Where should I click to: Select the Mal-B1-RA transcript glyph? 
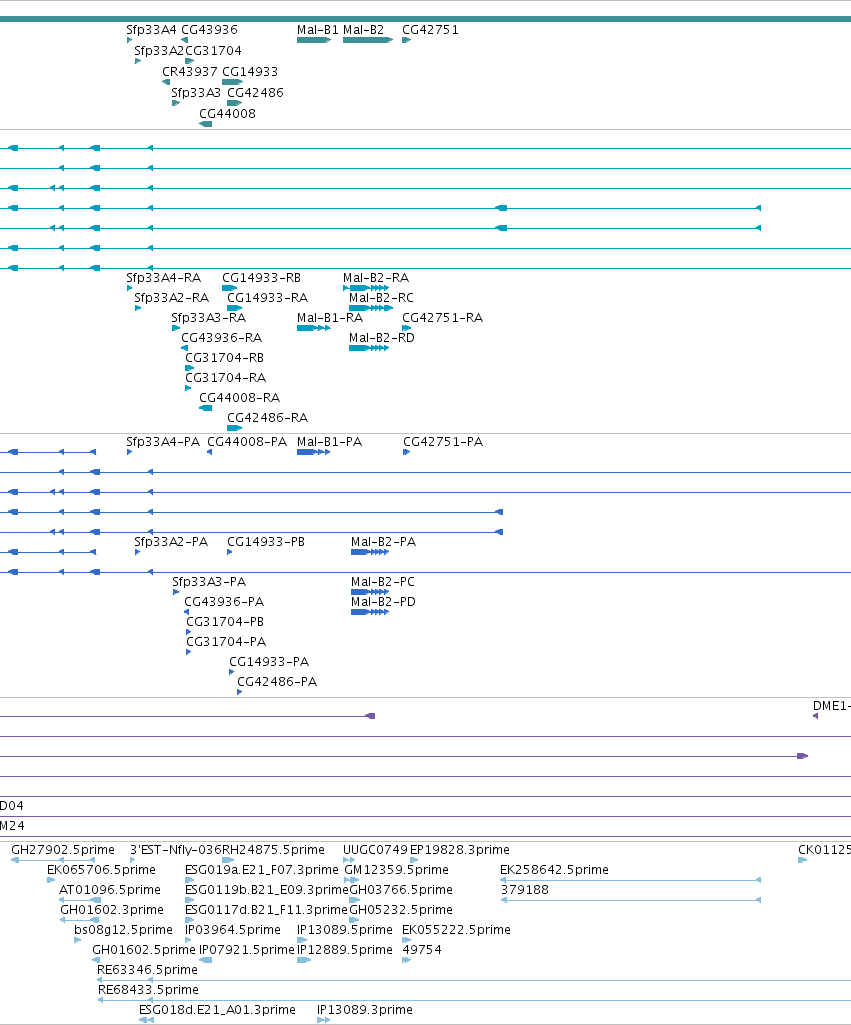(x=314, y=328)
